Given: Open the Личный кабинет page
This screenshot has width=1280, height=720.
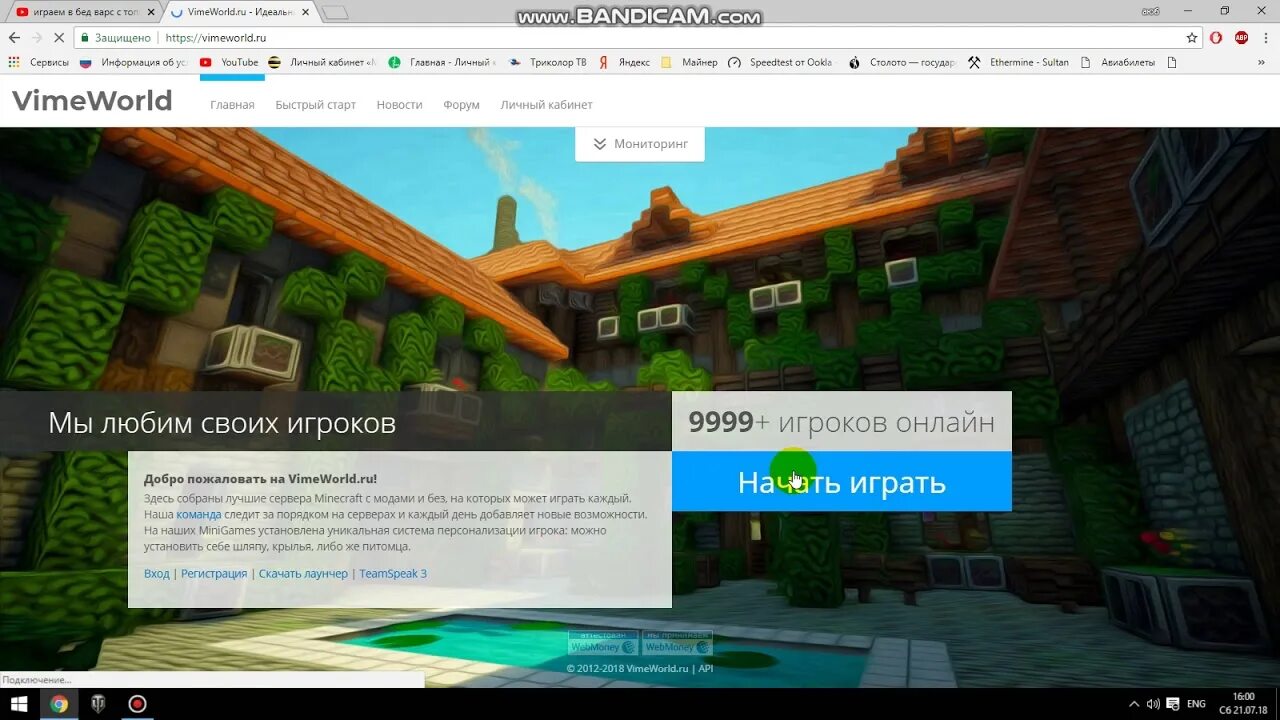Looking at the screenshot, I should [546, 105].
